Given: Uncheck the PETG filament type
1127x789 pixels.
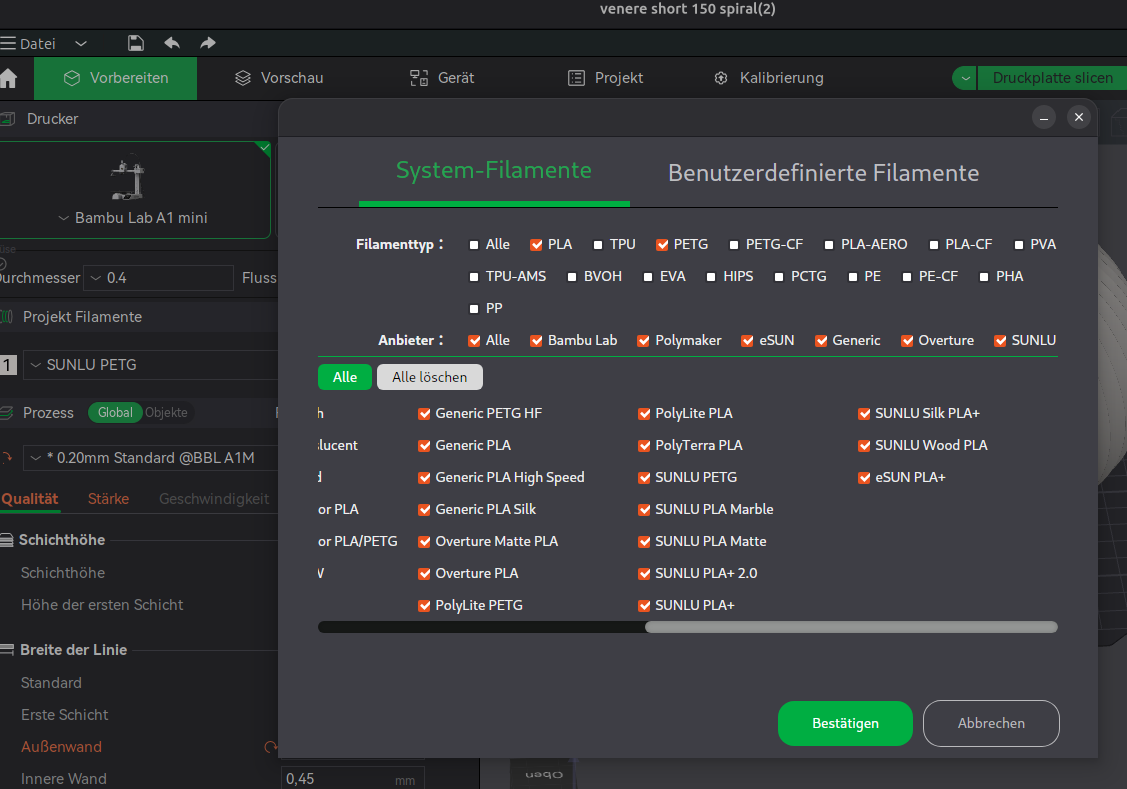Looking at the screenshot, I should click(662, 245).
